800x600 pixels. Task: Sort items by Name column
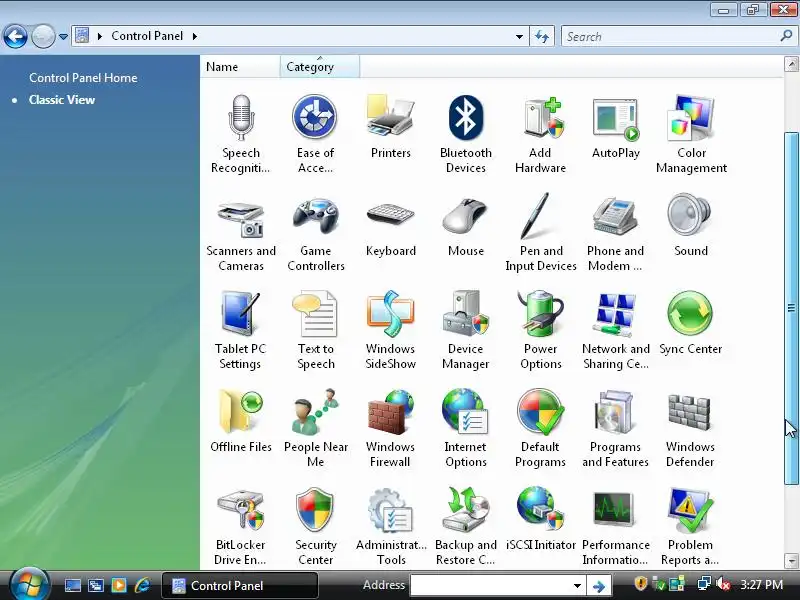(x=240, y=67)
